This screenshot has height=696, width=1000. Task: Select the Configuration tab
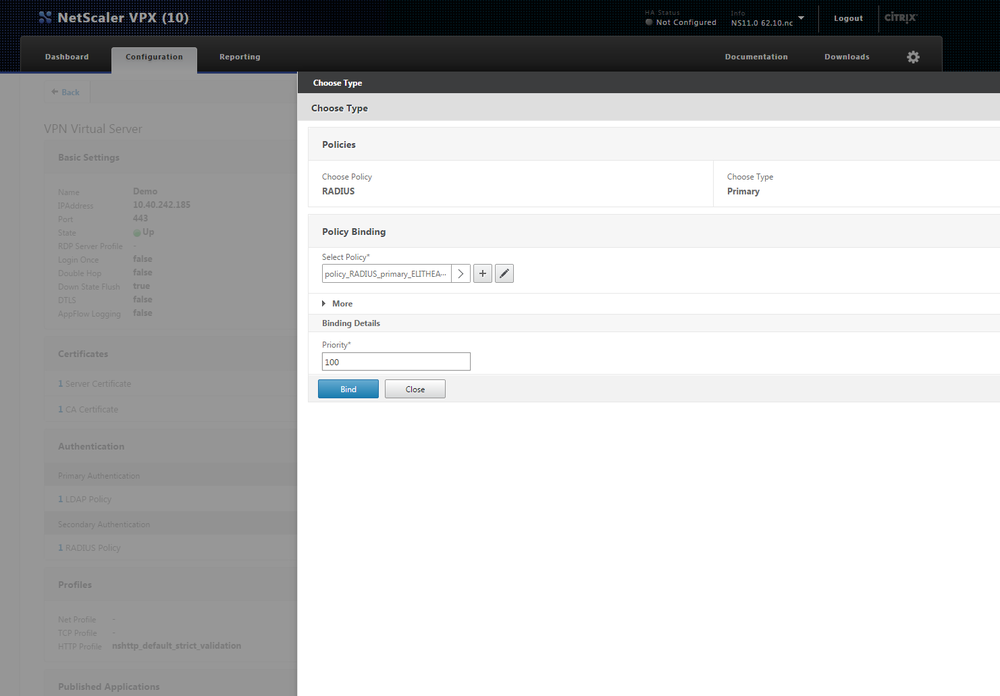[x=154, y=57]
